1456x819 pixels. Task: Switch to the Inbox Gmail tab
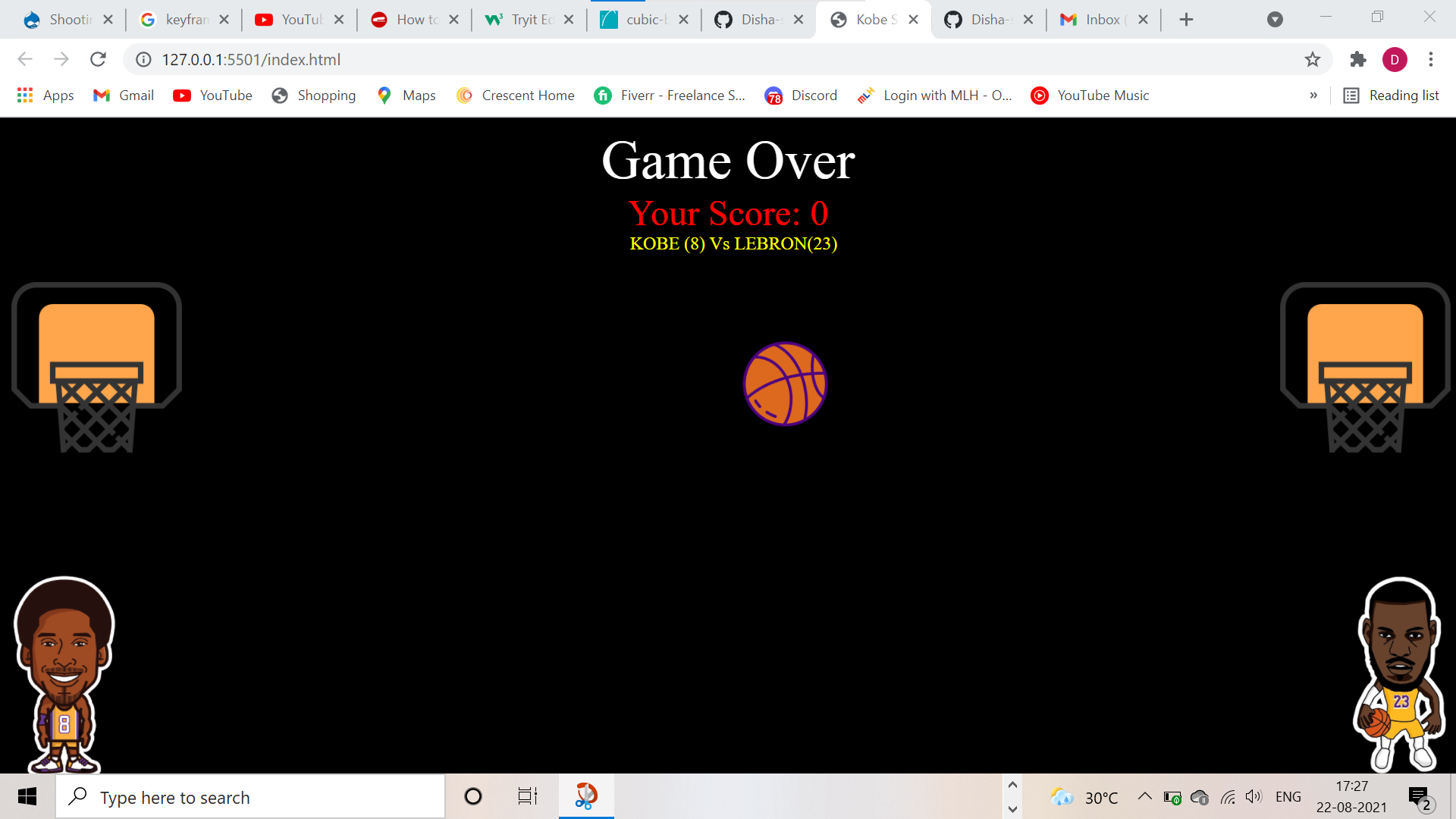(1102, 20)
